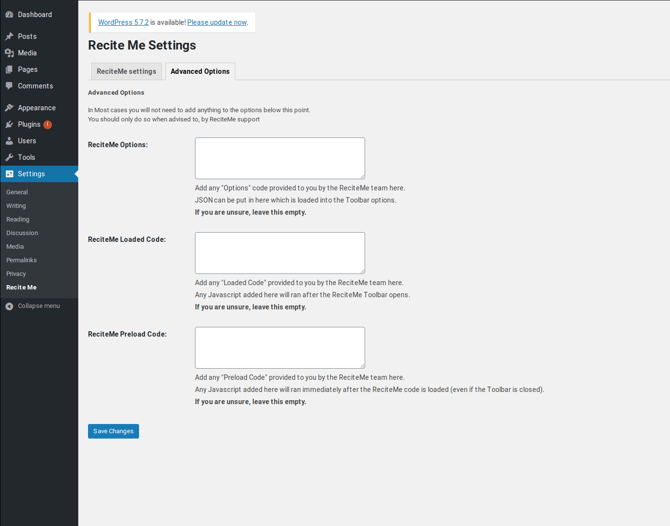This screenshot has height=526, width=670.
Task: Focus the ReciteMe Options textarea
Action: (280, 158)
